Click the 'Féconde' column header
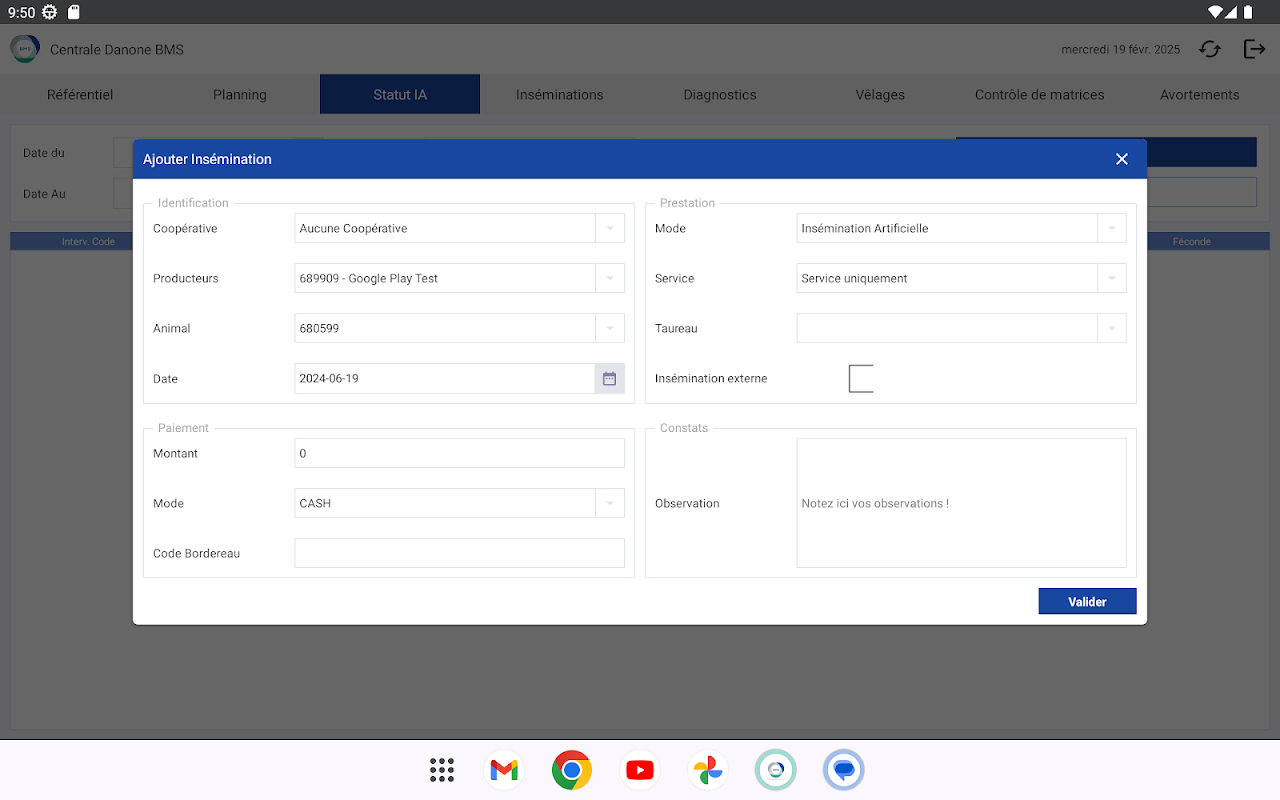 click(x=1192, y=241)
